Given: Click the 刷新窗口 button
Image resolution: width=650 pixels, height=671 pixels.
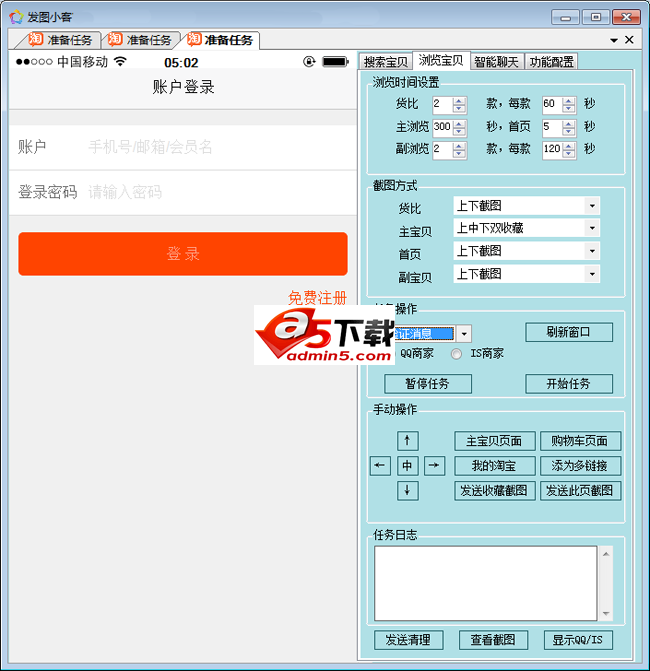Looking at the screenshot, I should (x=569, y=332).
